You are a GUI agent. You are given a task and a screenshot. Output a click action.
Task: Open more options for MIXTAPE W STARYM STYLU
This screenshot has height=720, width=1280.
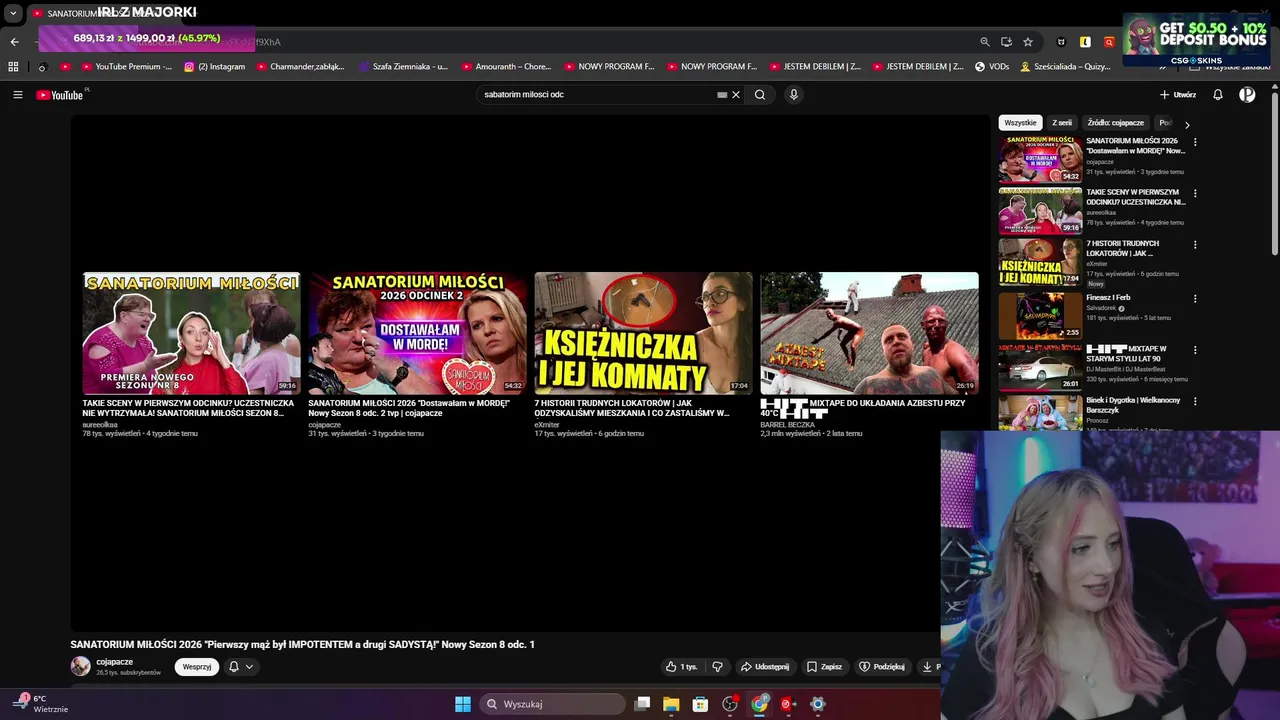tap(1195, 350)
